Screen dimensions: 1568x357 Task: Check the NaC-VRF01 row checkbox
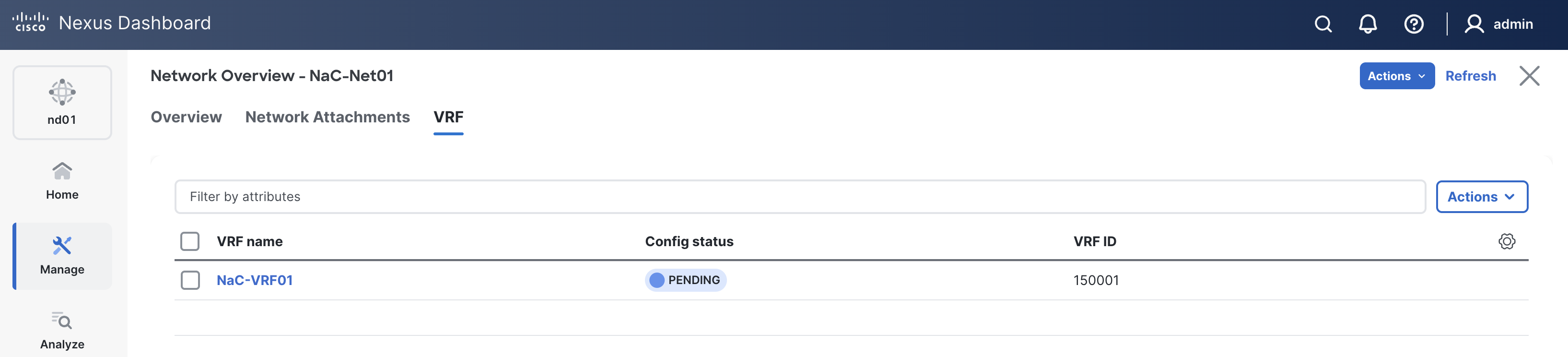point(190,280)
